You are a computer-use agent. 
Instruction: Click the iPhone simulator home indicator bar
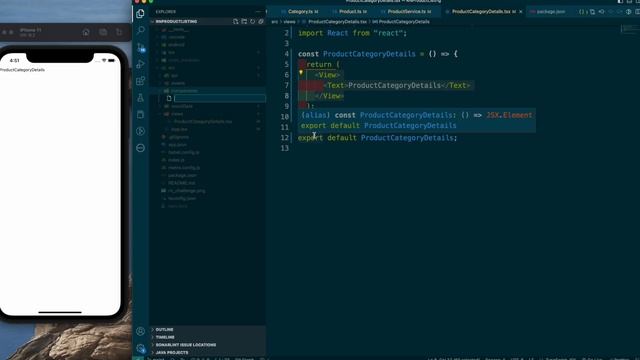[x=60, y=312]
